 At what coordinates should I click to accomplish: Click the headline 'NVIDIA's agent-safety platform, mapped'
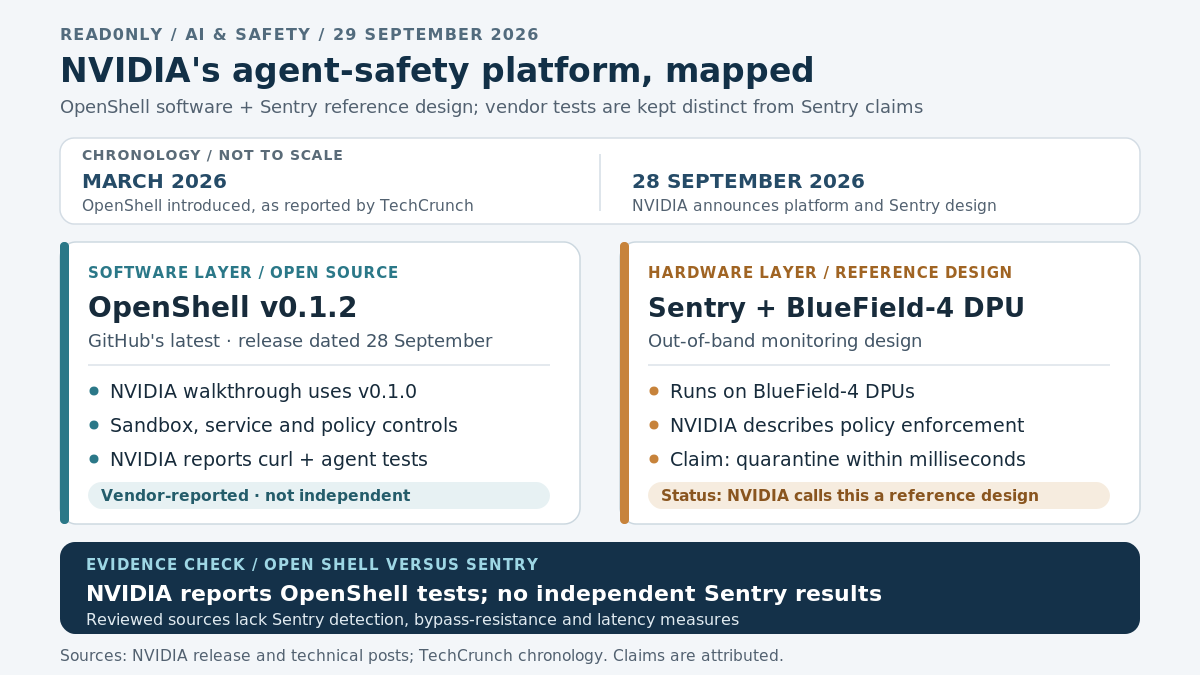437,71
